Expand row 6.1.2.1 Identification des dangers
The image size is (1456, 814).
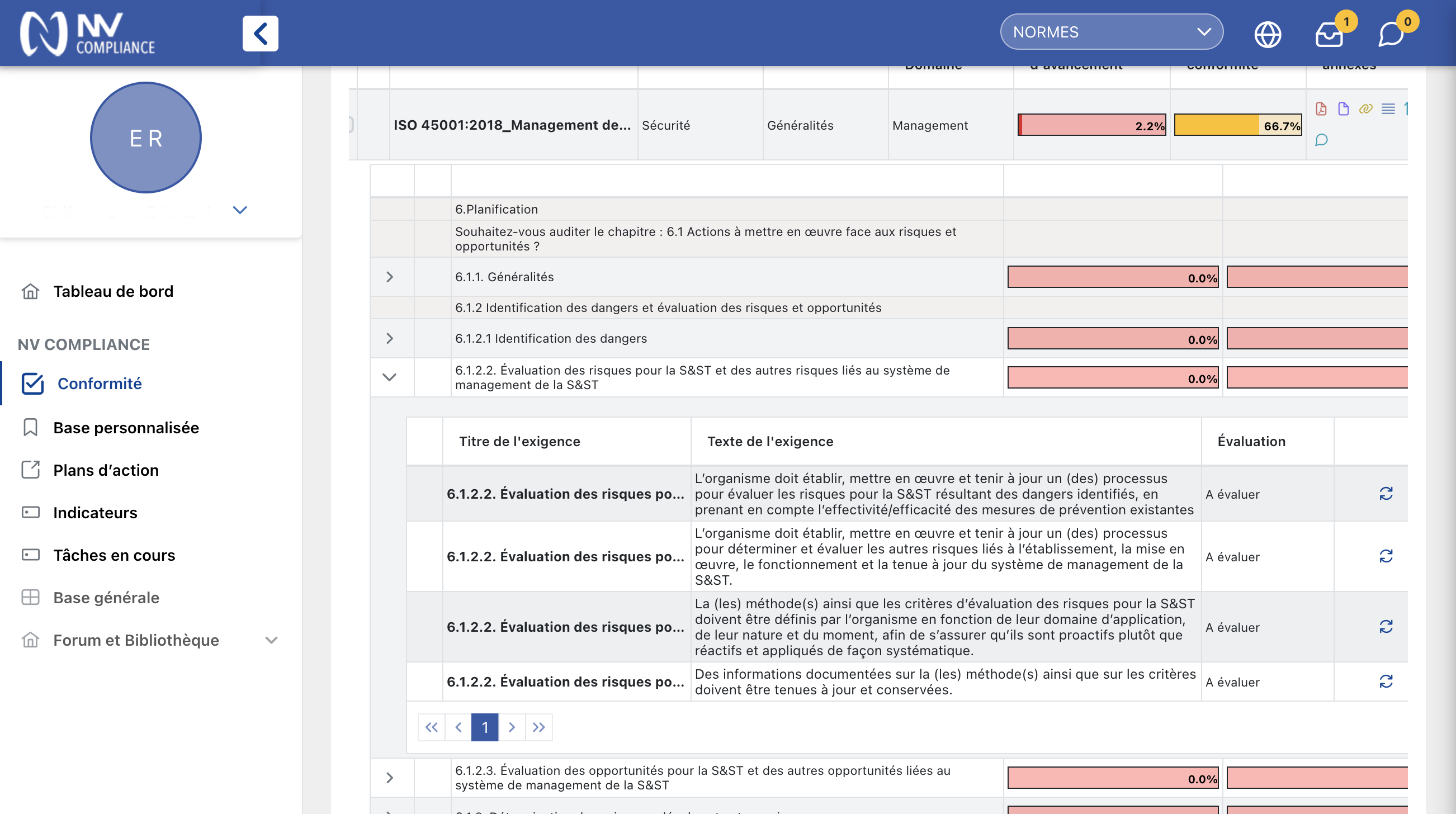point(389,338)
